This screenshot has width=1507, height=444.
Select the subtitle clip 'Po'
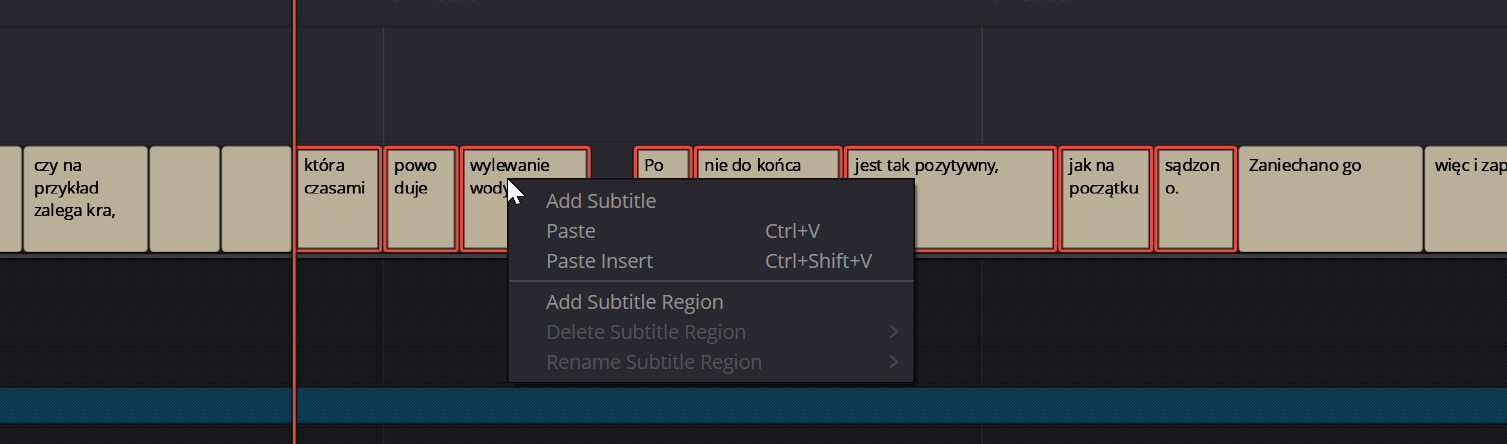click(663, 163)
